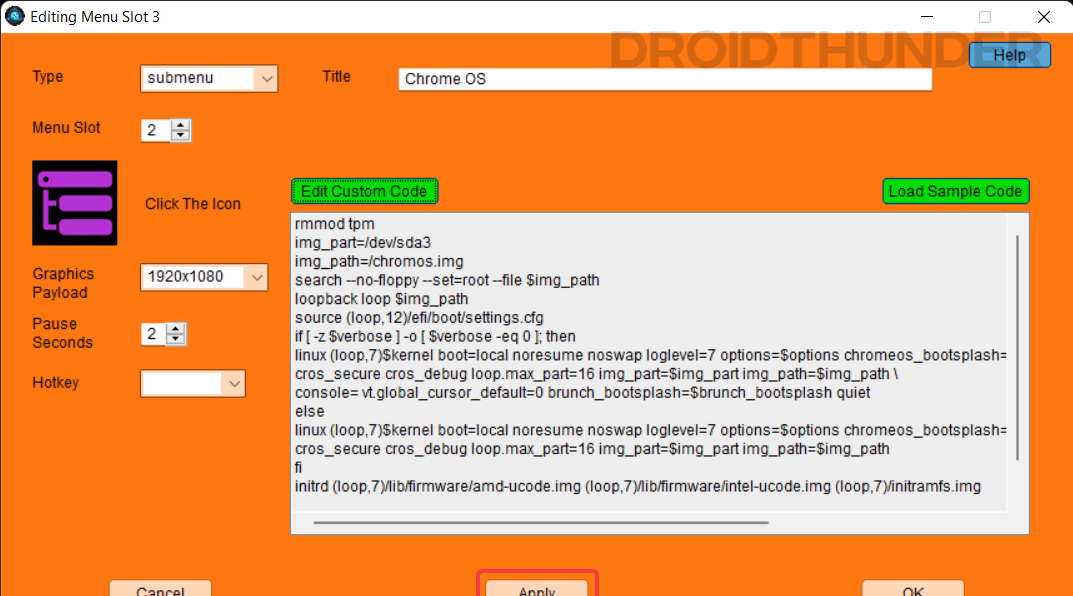Click the line starting 'if [ -z $verbose'
1073x596 pixels.
(x=435, y=337)
